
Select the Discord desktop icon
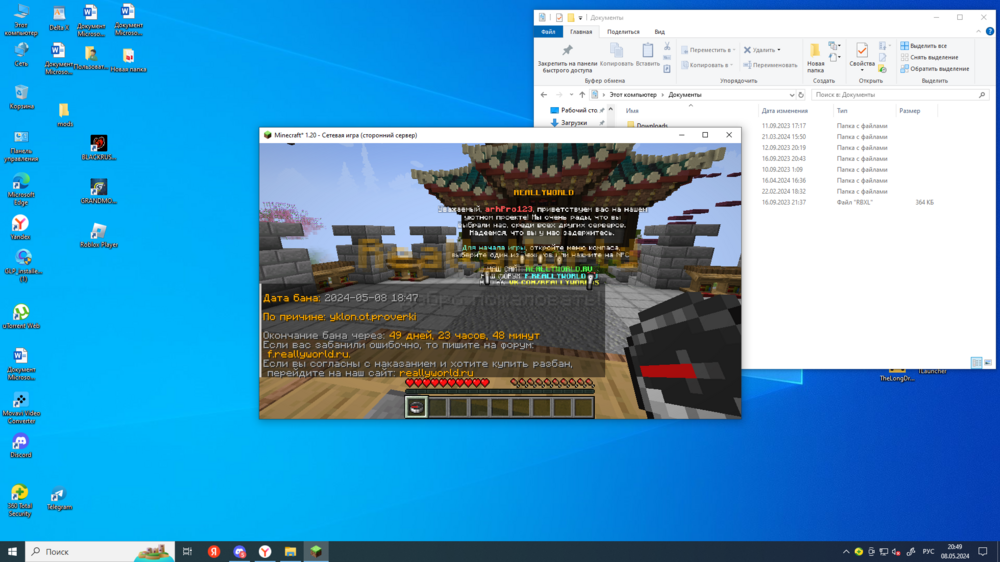coord(20,446)
